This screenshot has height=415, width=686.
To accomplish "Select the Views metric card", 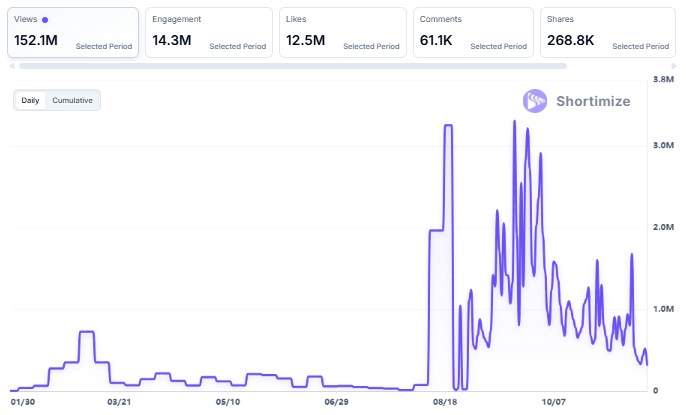I will [74, 33].
